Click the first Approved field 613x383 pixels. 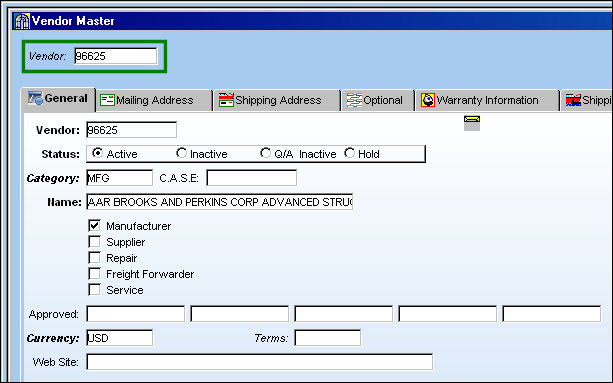[x=136, y=314]
